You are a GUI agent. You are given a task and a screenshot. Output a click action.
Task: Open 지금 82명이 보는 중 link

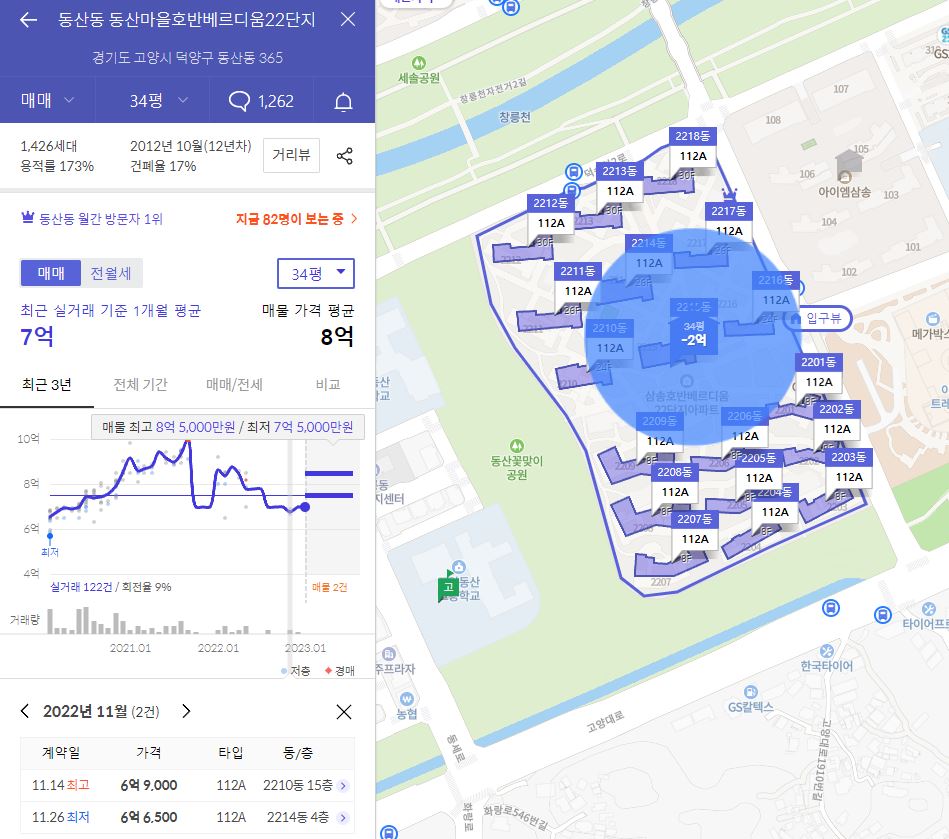pyautogui.click(x=297, y=219)
